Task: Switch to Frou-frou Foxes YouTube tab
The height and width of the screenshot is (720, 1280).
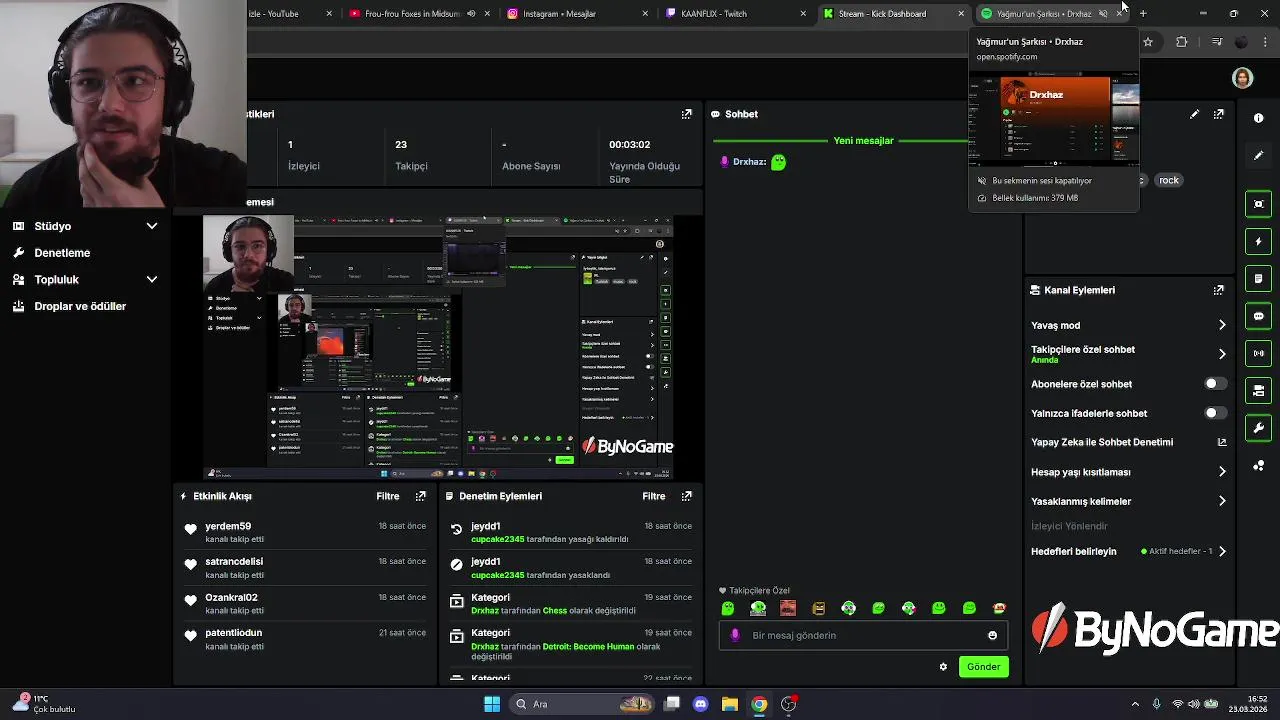Action: [x=418, y=14]
